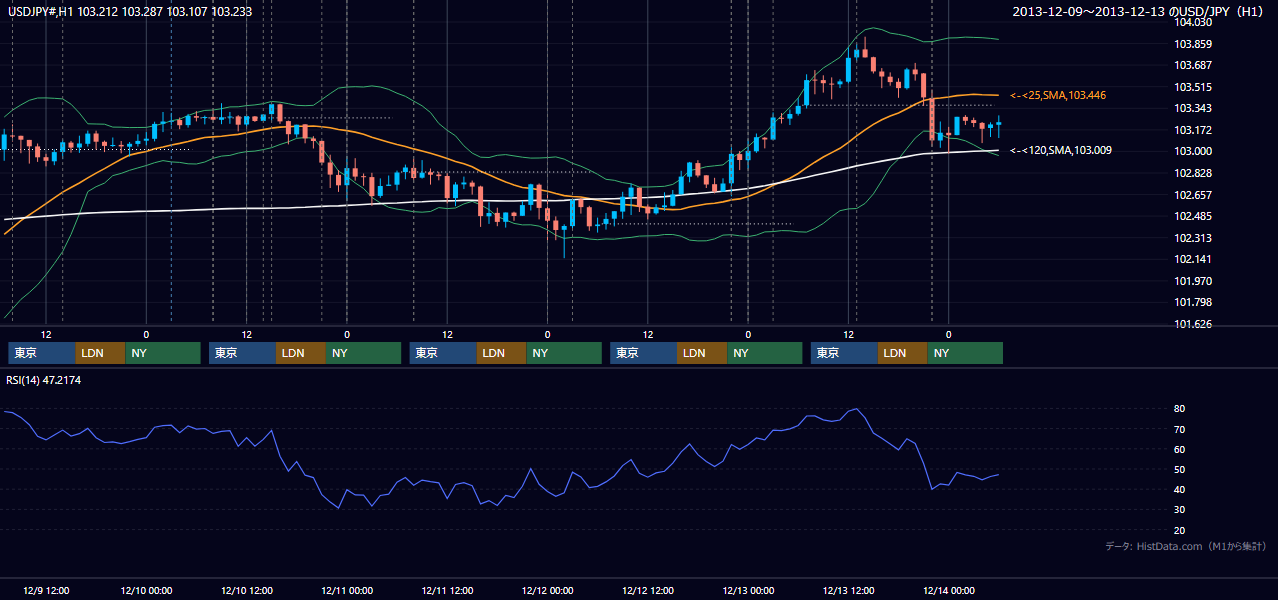Viewport: 1278px width, 600px height.
Task: Select the orange 25 SMA label 103.446
Action: click(1058, 95)
